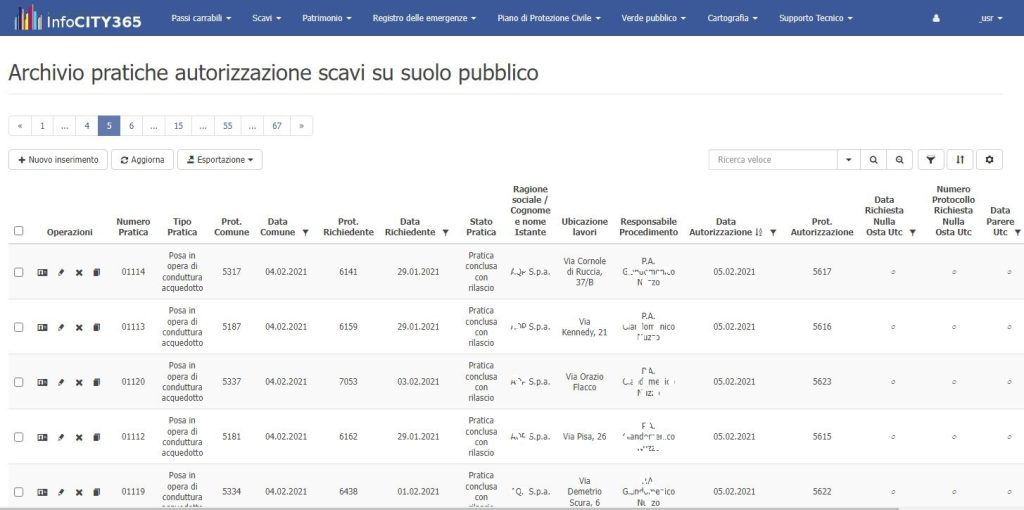Open the Passi carrabili dropdown menu
Image resolution: width=1024 pixels, height=510 pixels.
tap(201, 18)
